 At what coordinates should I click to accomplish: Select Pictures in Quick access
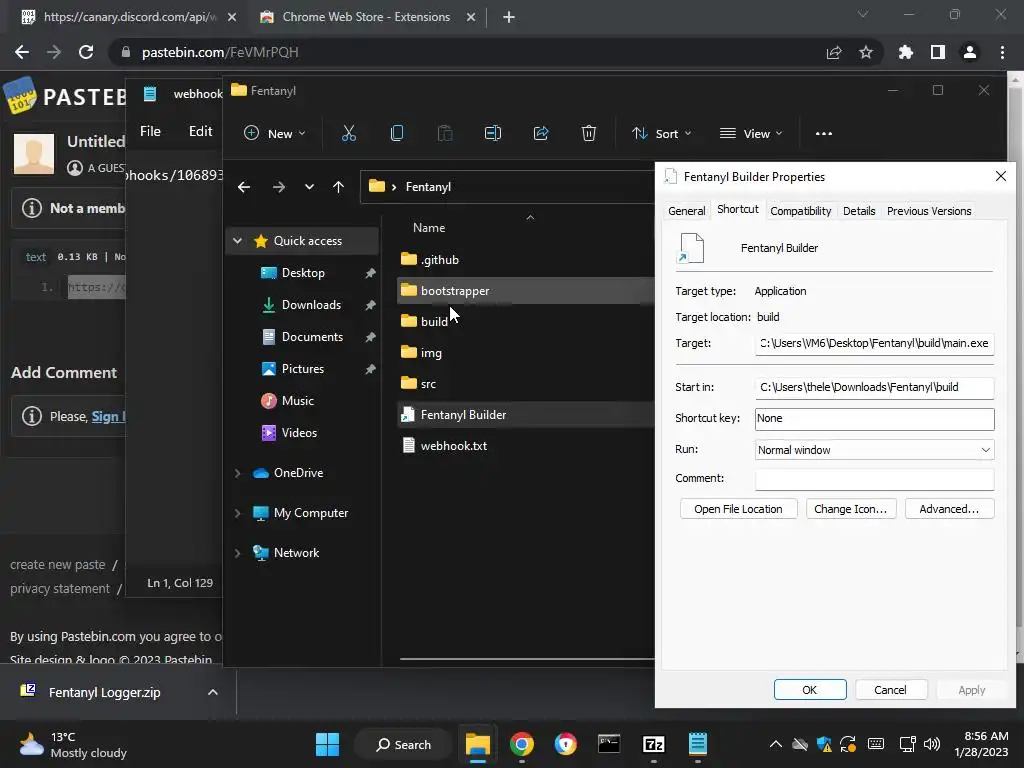point(303,369)
